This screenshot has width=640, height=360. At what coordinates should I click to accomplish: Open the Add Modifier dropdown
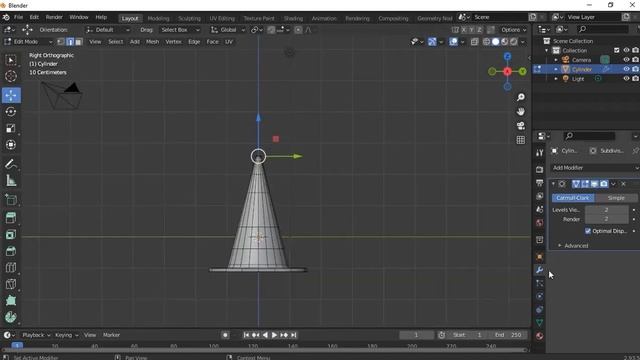pos(594,168)
